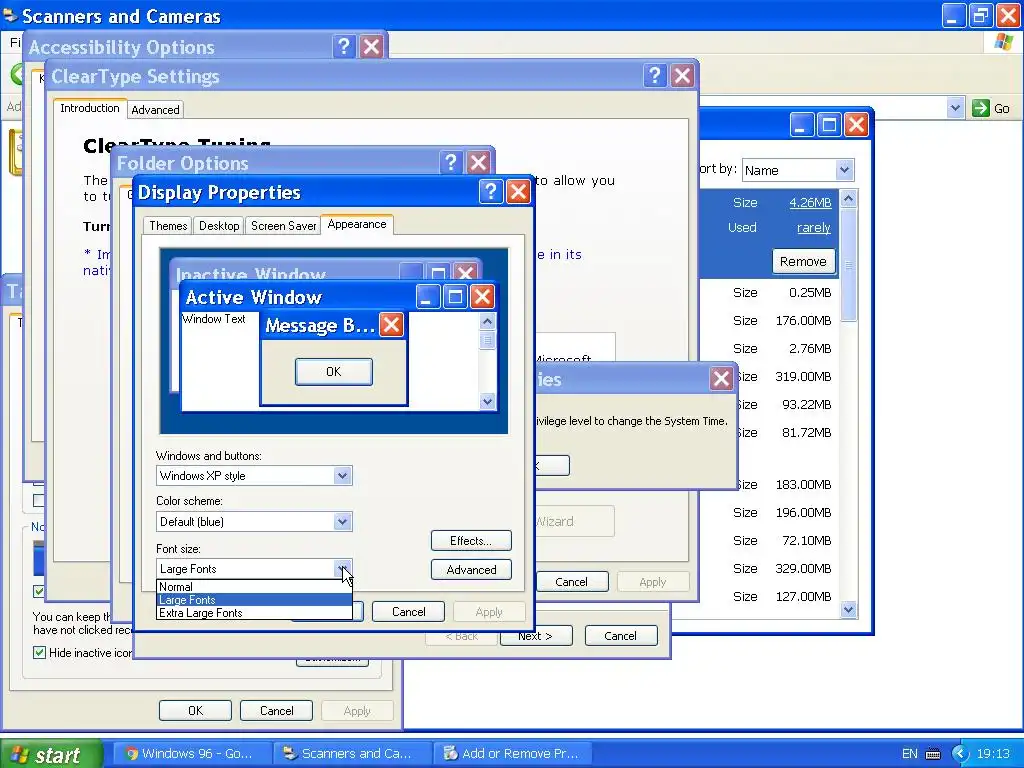Open the address bar dropdown arrow
The height and width of the screenshot is (768, 1024).
955,108
